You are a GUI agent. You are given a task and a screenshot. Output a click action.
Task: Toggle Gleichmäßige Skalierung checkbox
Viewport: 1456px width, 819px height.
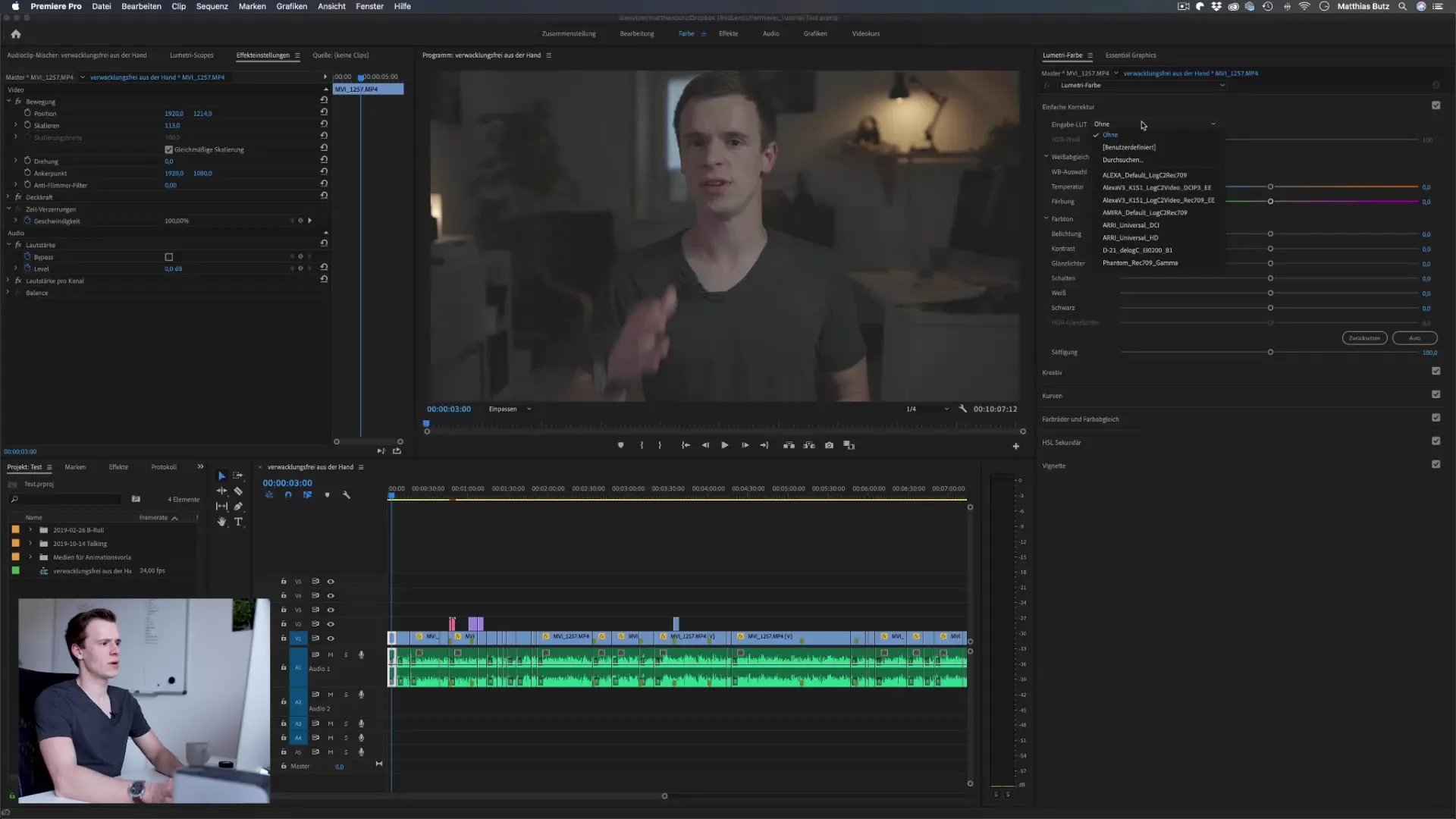169,150
